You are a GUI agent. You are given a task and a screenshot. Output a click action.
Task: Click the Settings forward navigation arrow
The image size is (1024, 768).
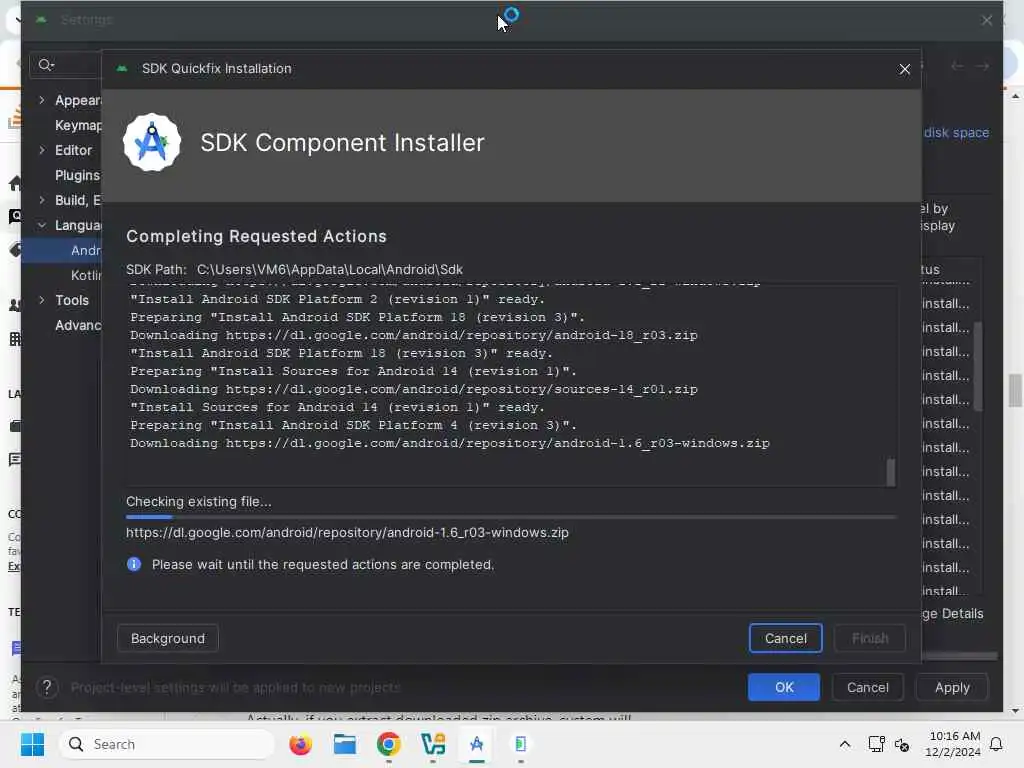point(982,66)
